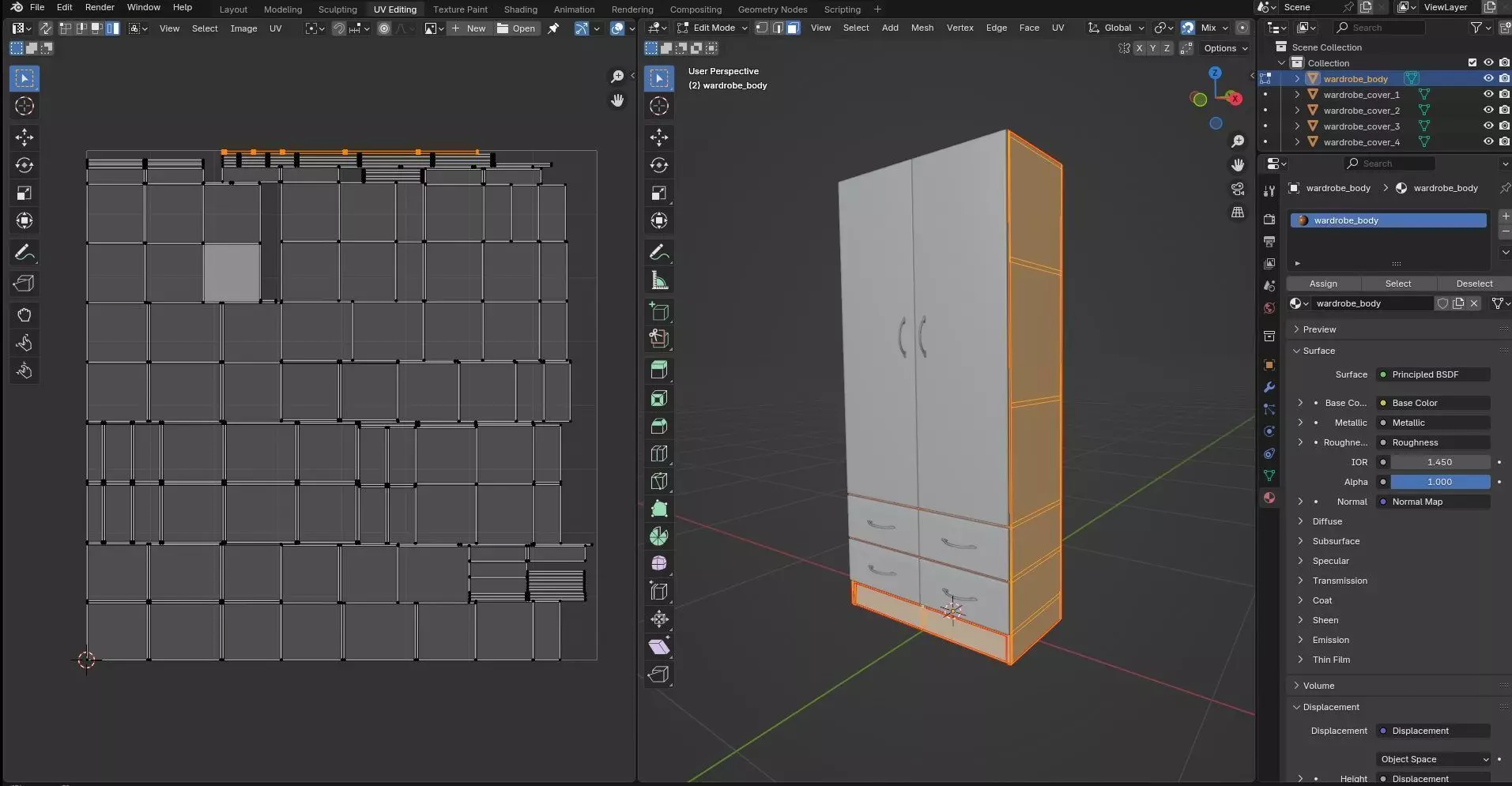This screenshot has height=786, width=1512.
Task: Open the Render menu
Action: click(100, 7)
